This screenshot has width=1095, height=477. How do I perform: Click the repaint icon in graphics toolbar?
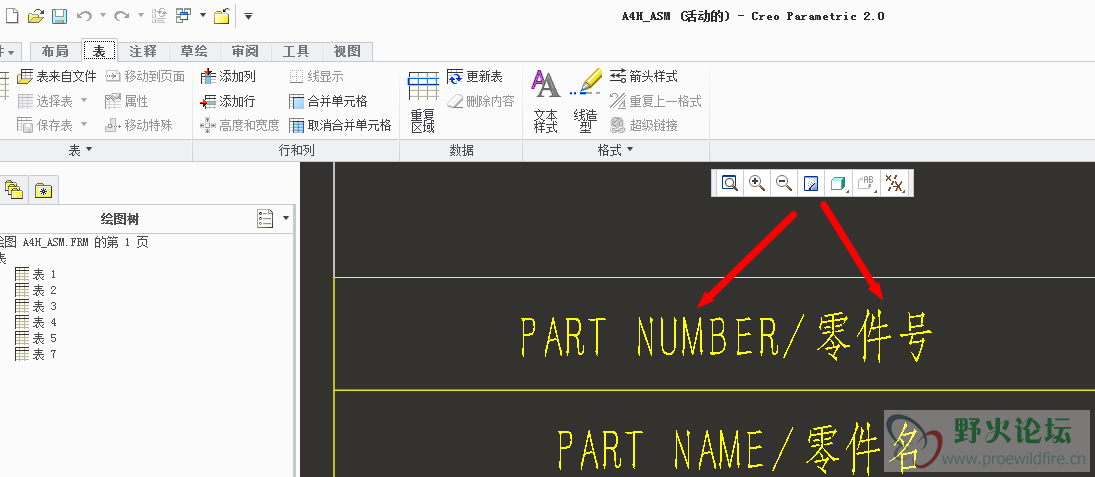811,183
